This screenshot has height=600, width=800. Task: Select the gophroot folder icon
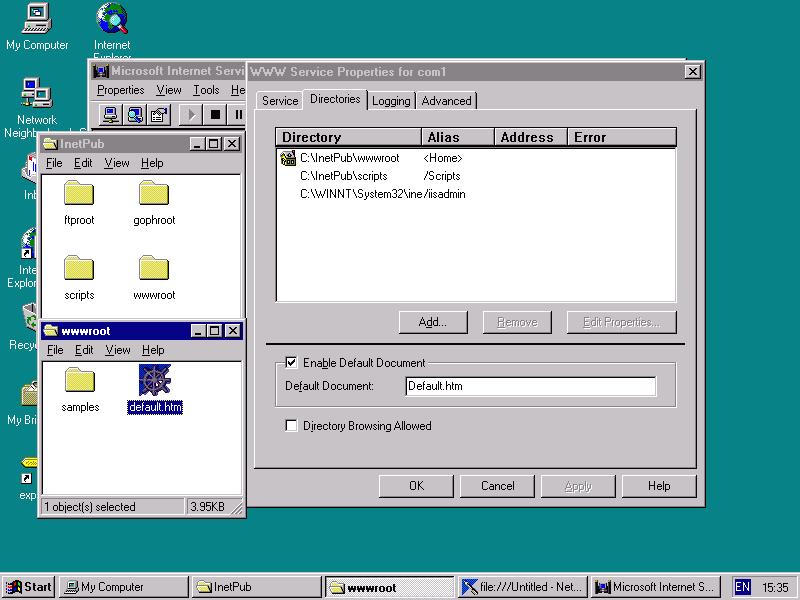coord(154,194)
